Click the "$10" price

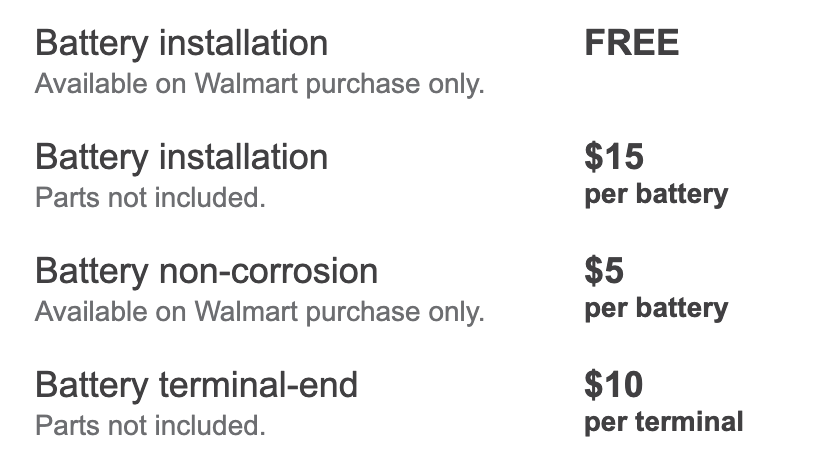(x=614, y=385)
